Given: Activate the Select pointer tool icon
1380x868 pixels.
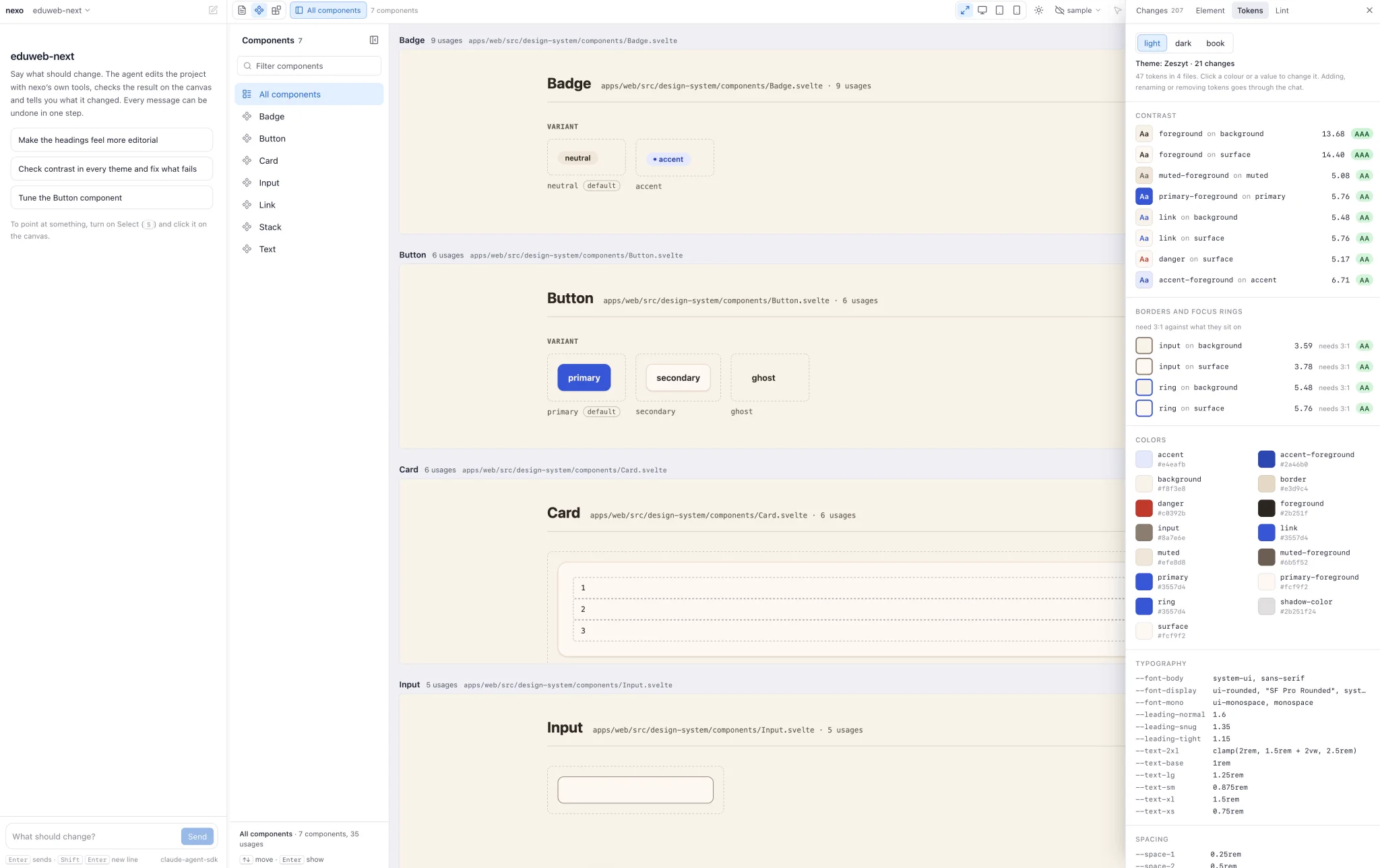Looking at the screenshot, I should tap(1117, 10).
